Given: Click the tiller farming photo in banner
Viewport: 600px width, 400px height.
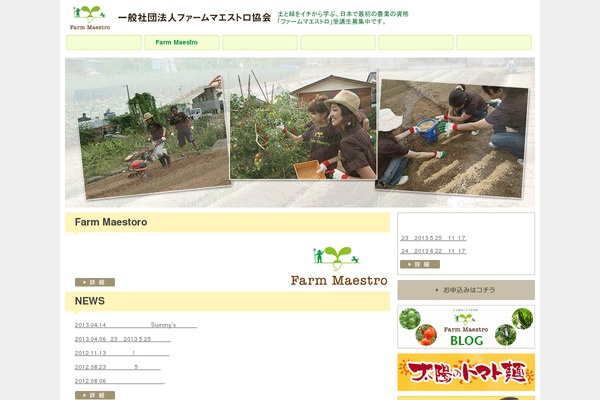Looking at the screenshot, I should 151,138.
